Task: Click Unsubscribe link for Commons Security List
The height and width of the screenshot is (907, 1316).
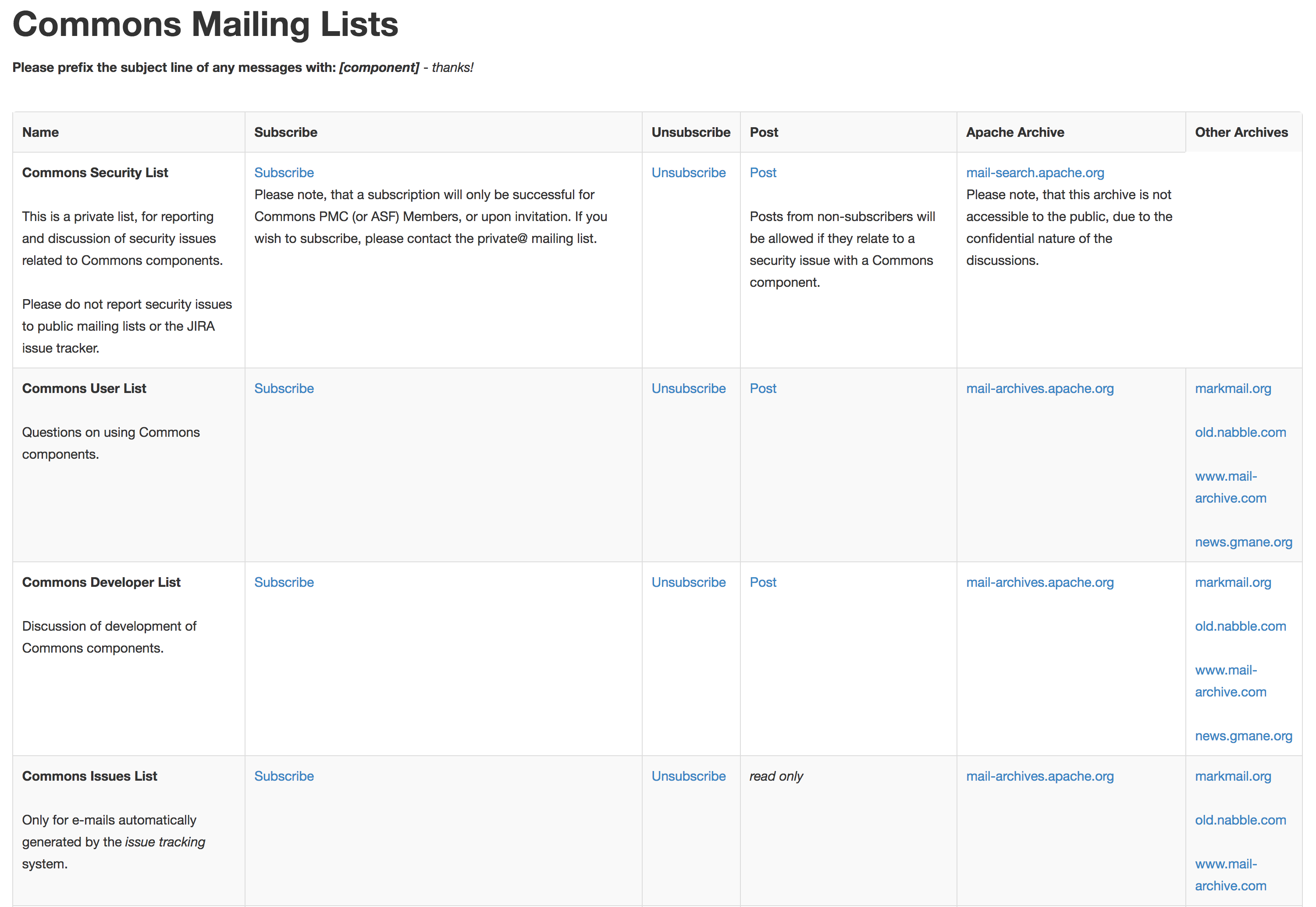Action: tap(688, 173)
